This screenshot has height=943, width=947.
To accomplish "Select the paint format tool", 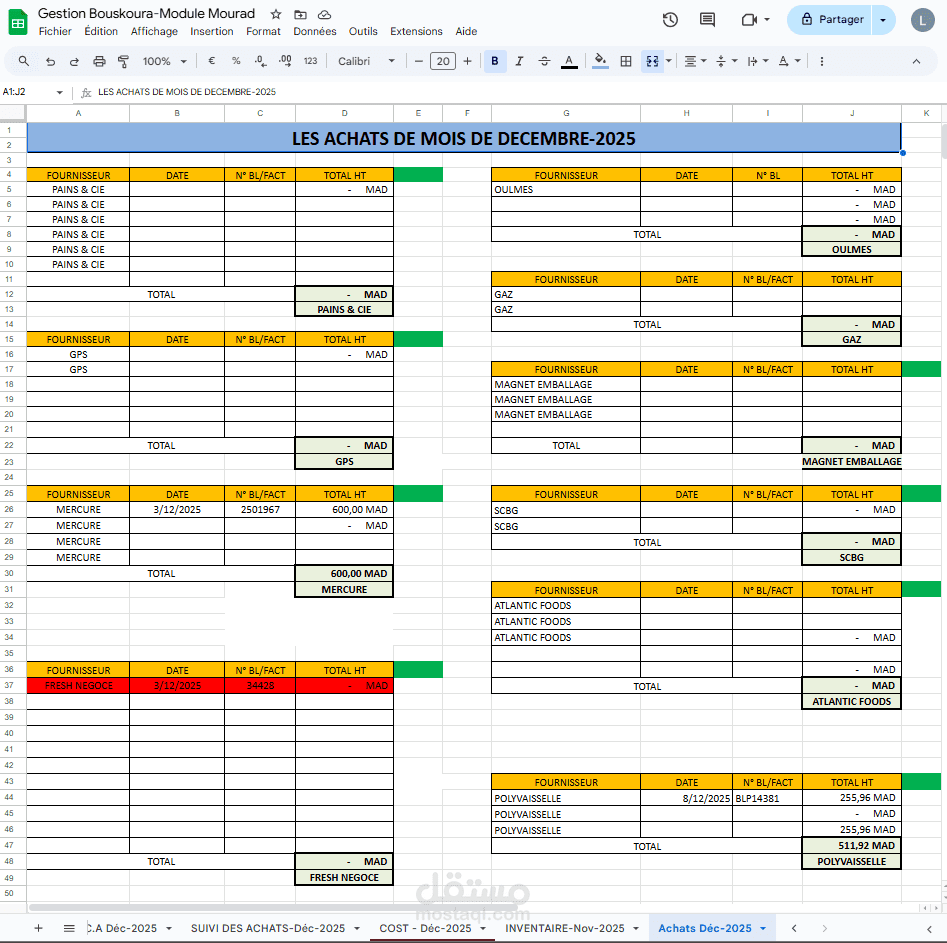I will coord(123,61).
